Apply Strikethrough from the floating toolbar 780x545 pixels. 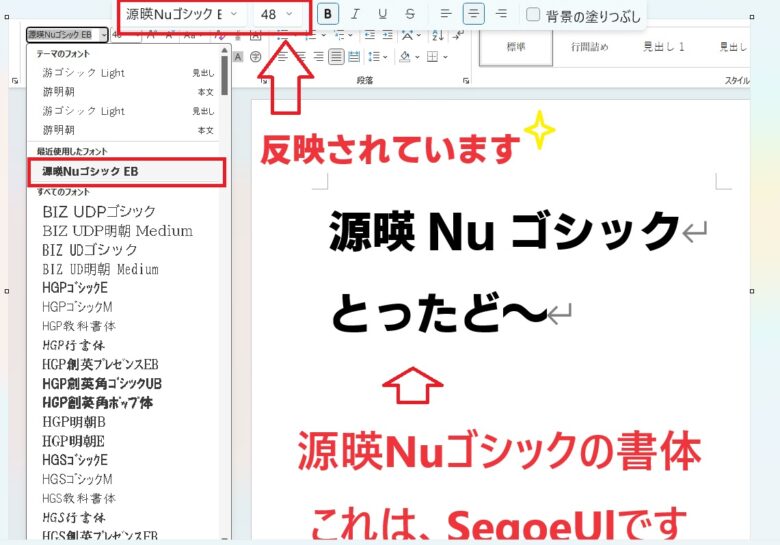pyautogui.click(x=410, y=14)
